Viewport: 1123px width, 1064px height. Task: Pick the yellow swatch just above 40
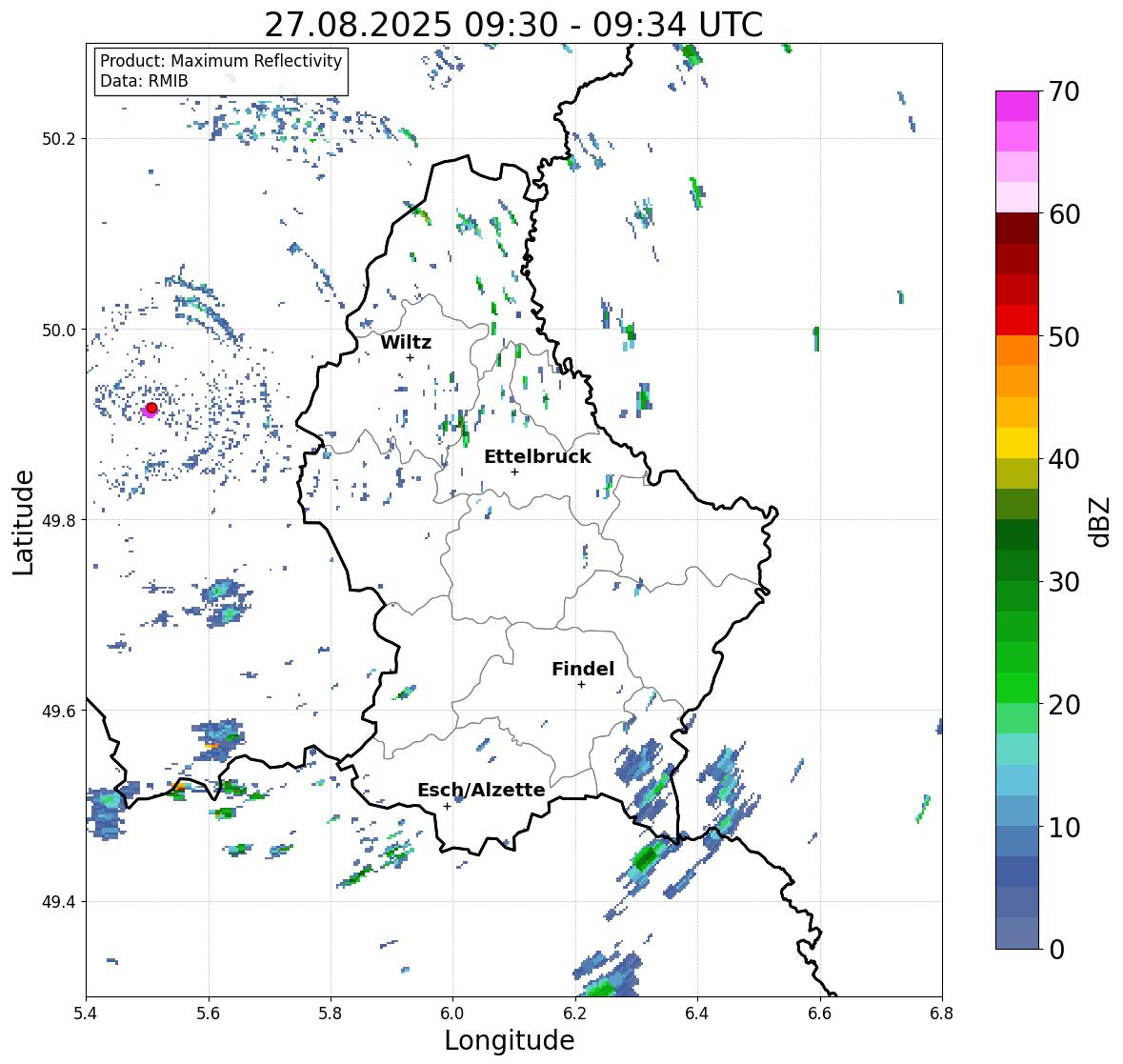point(1017,443)
